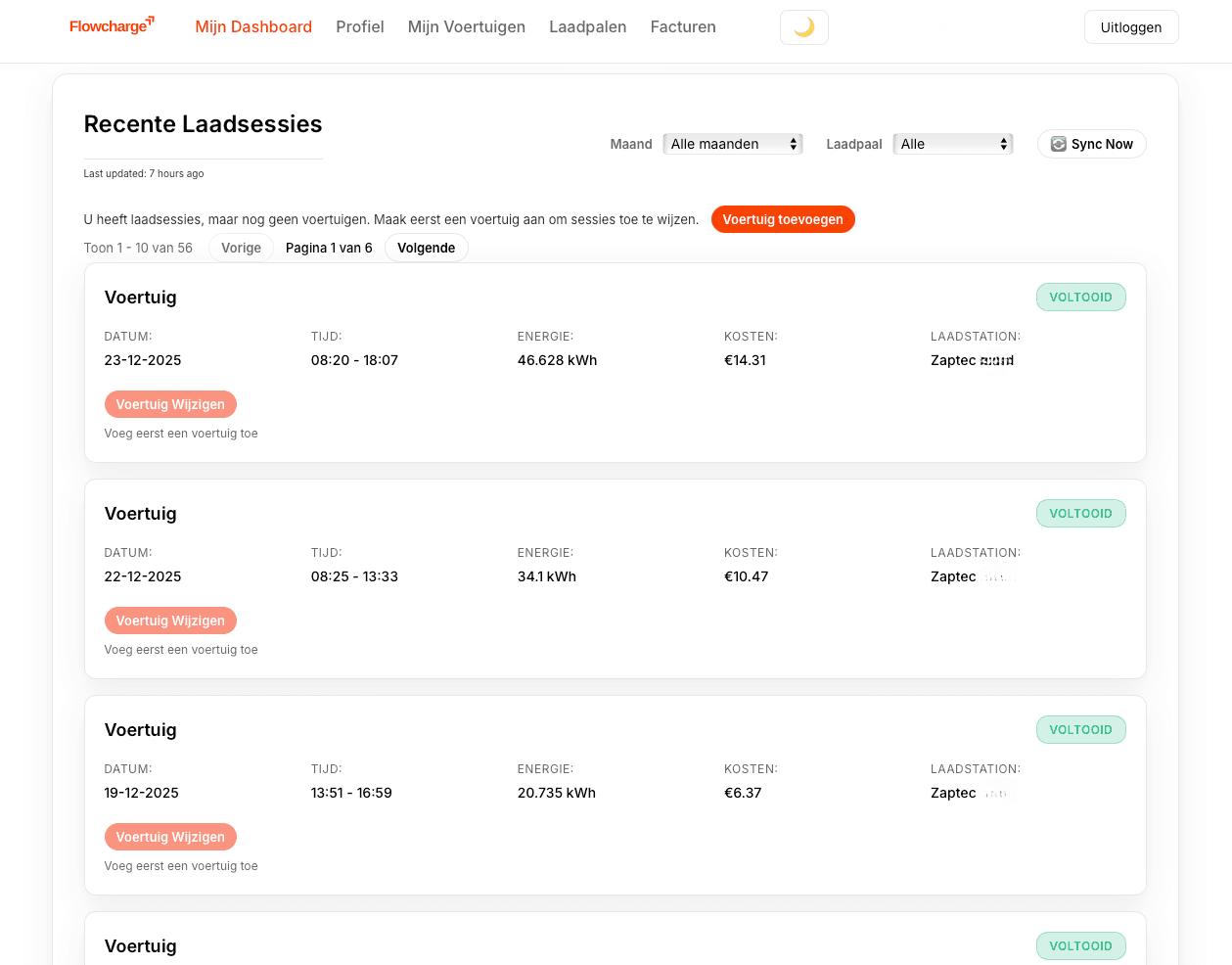Select date 23-12-2025
Screen dimensions: 1232x965
143,360
